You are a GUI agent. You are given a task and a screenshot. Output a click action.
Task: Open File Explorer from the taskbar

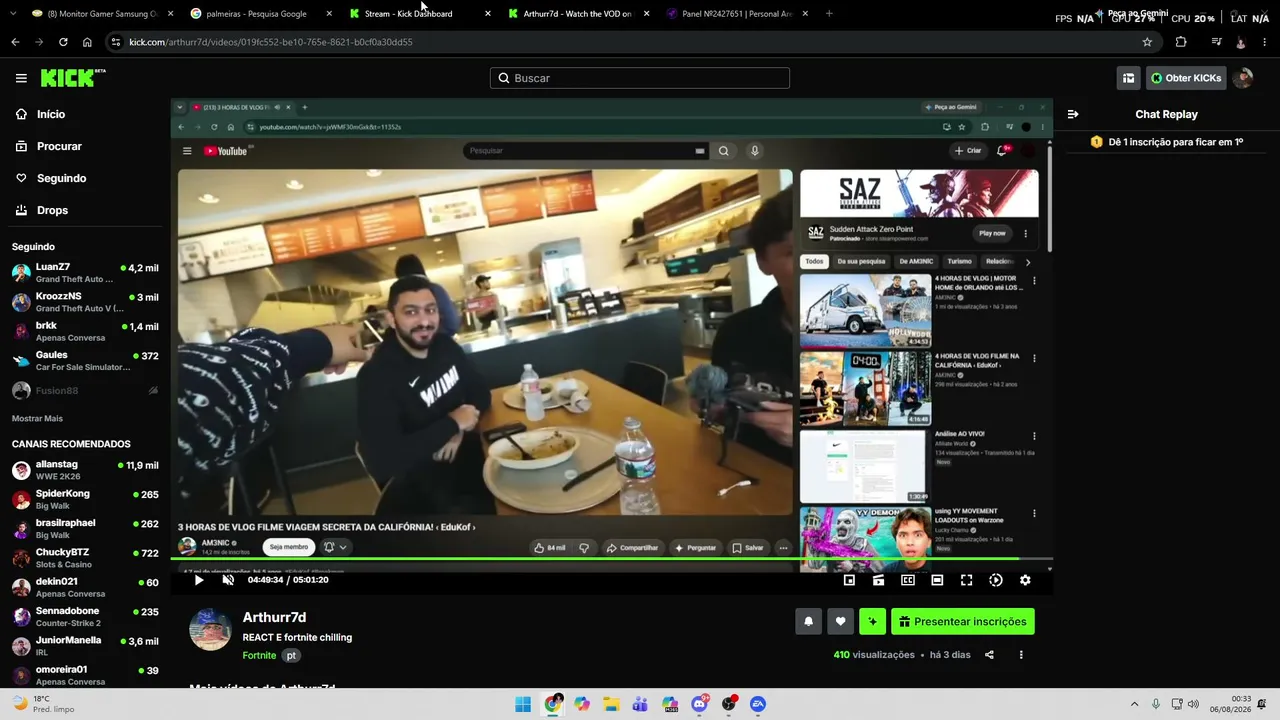click(x=611, y=704)
